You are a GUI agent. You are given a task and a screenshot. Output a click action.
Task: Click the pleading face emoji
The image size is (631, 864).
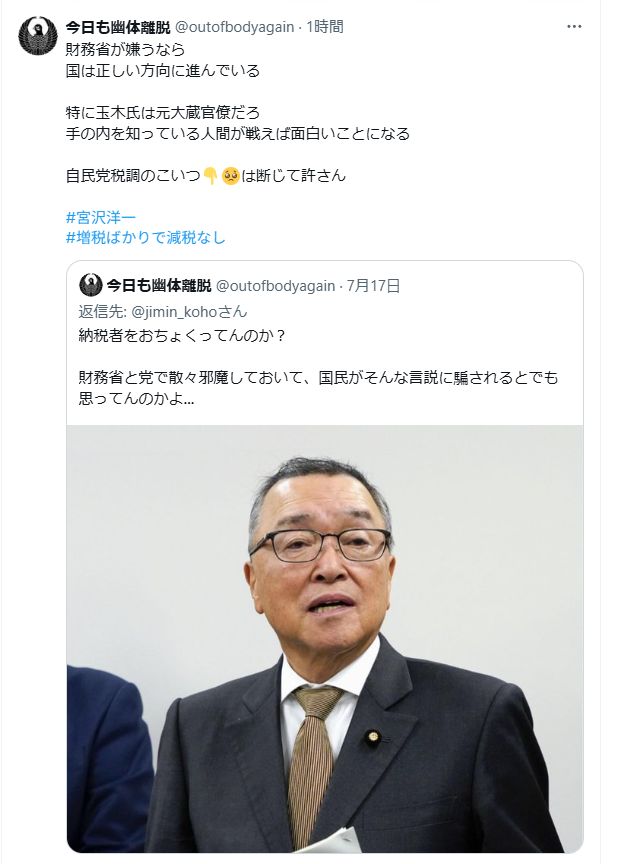coord(230,176)
